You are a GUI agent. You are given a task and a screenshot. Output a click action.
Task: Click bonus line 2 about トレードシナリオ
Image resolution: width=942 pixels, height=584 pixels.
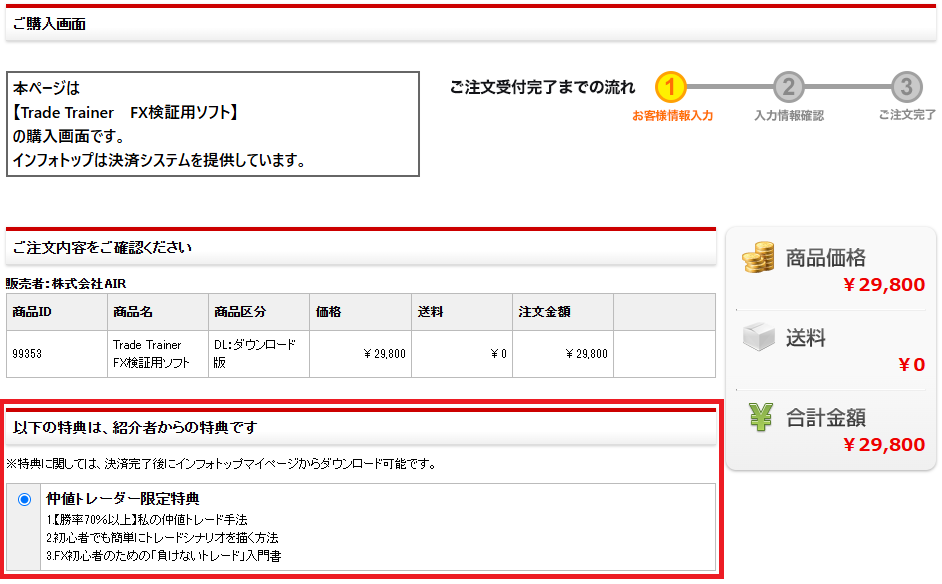pos(162,538)
